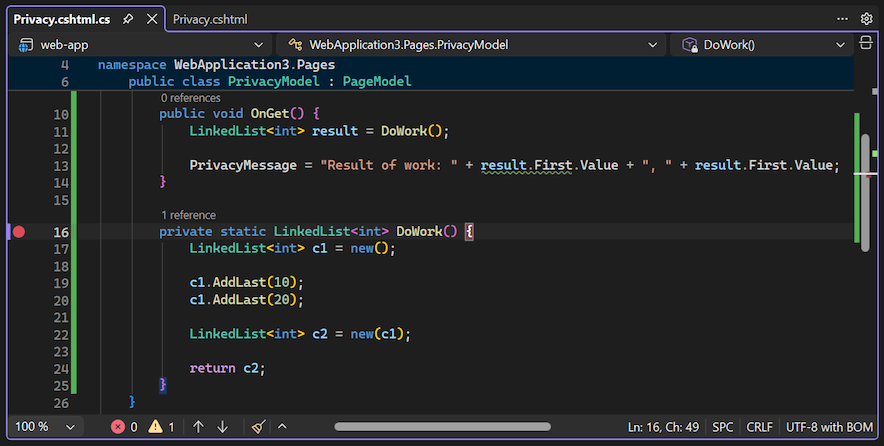This screenshot has width=884, height=446.
Task: Click the 'PageModel' base class name
Action: pos(377,82)
